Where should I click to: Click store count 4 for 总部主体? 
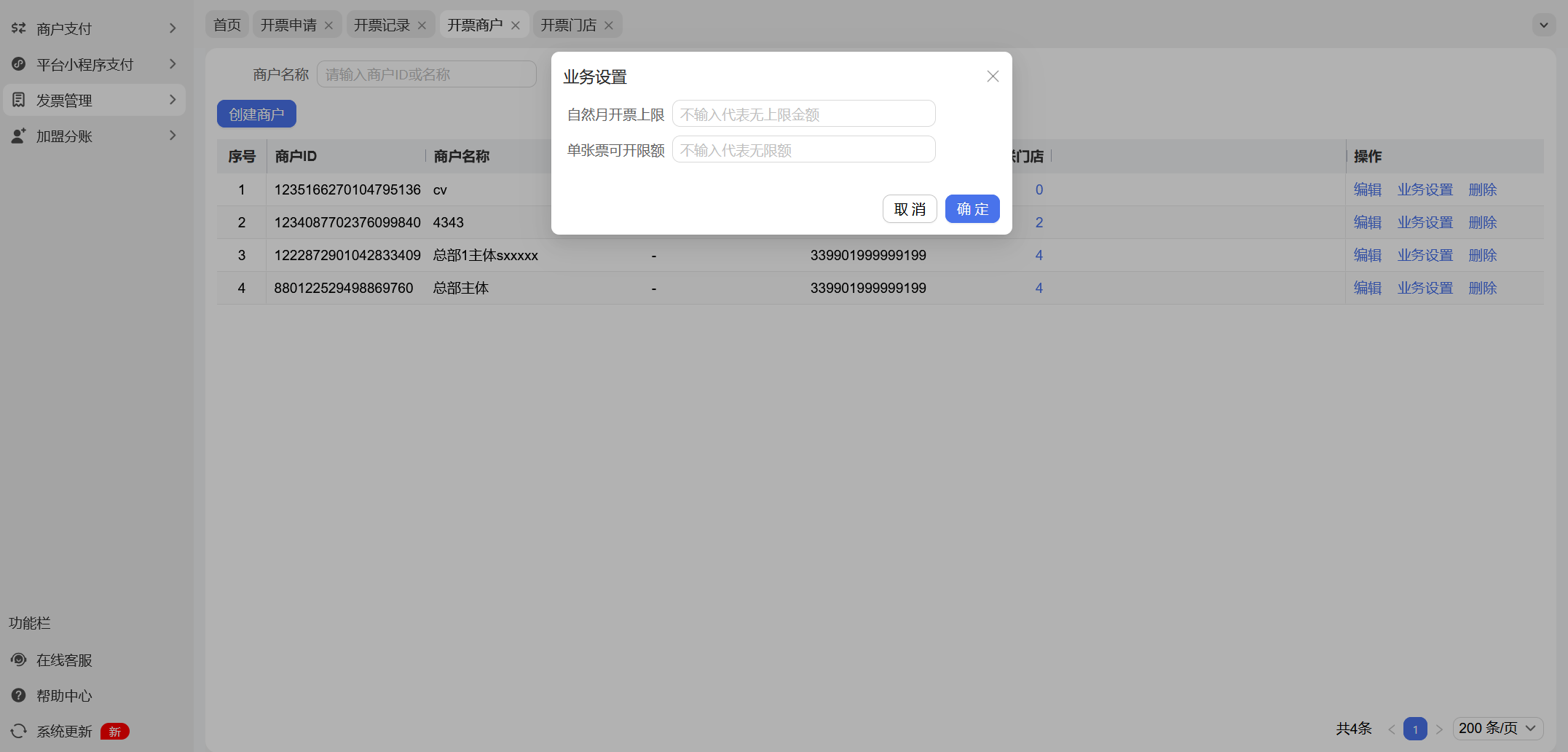point(1039,288)
